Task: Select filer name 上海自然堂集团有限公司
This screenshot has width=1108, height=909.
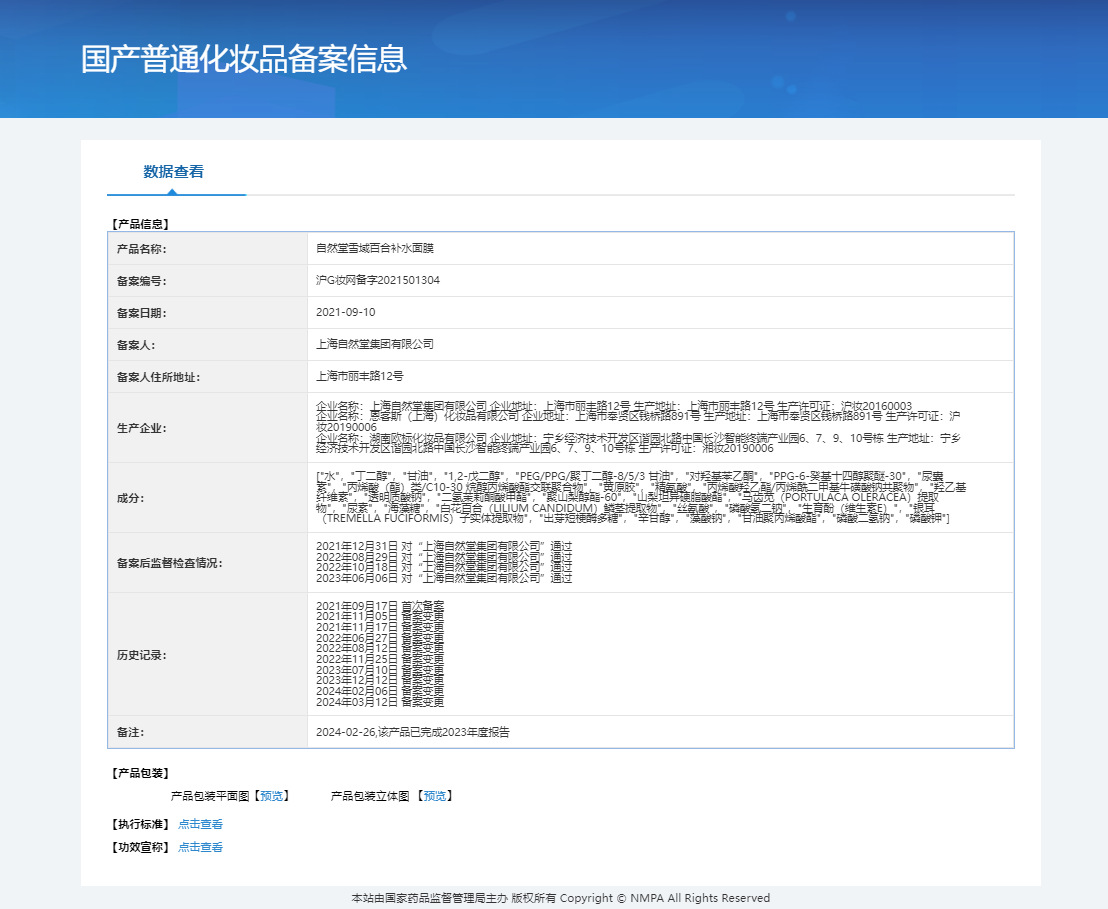Action: (x=375, y=344)
